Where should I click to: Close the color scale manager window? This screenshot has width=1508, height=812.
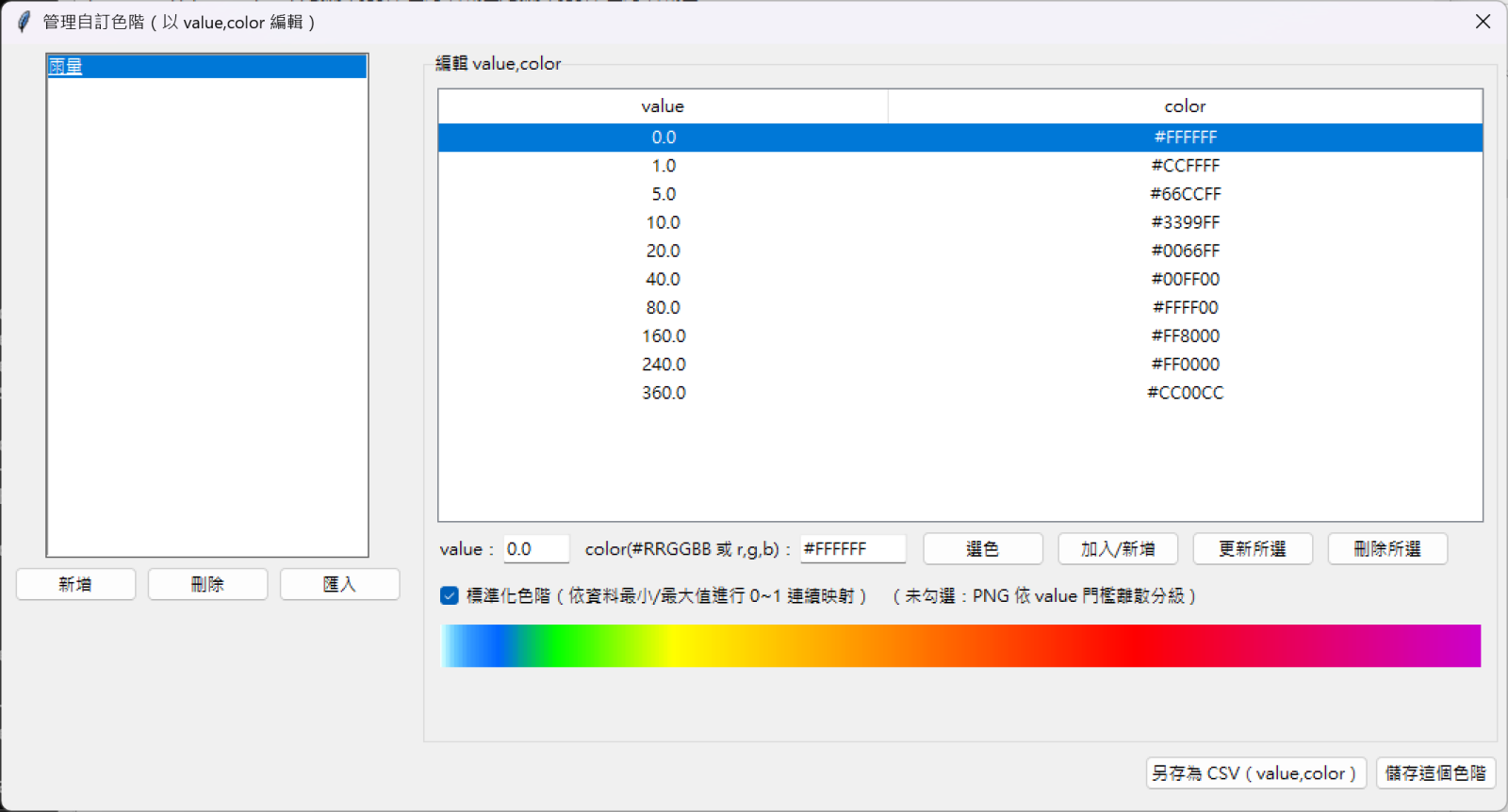(x=1483, y=22)
